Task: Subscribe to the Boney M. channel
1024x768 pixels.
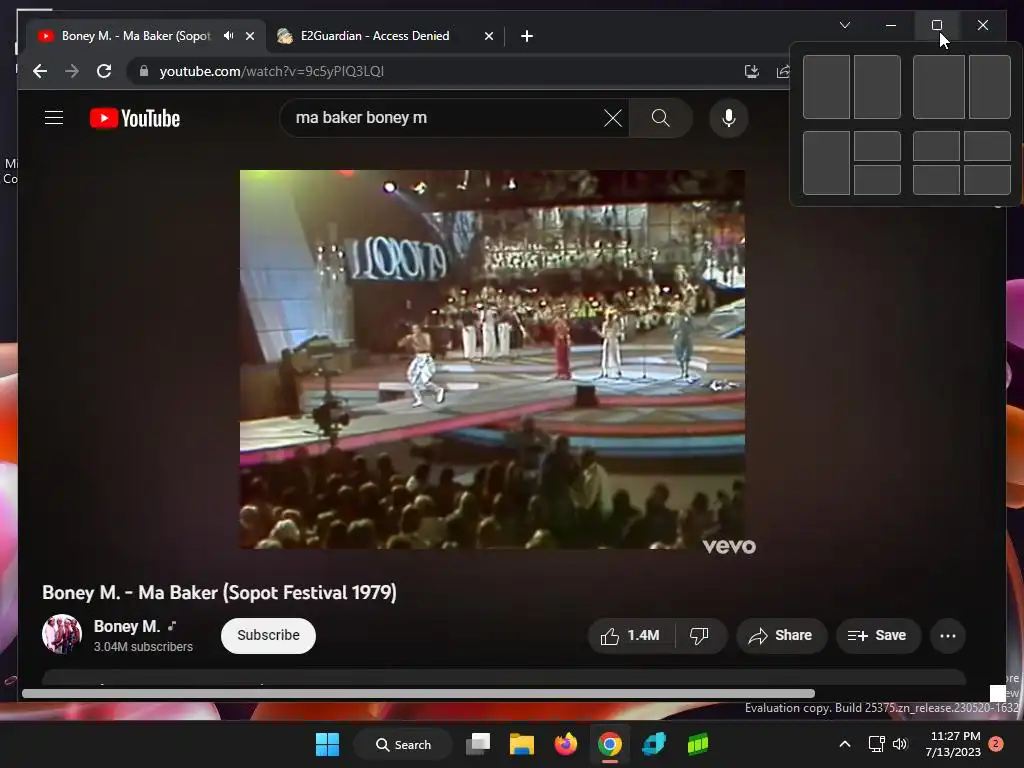Action: tap(268, 635)
